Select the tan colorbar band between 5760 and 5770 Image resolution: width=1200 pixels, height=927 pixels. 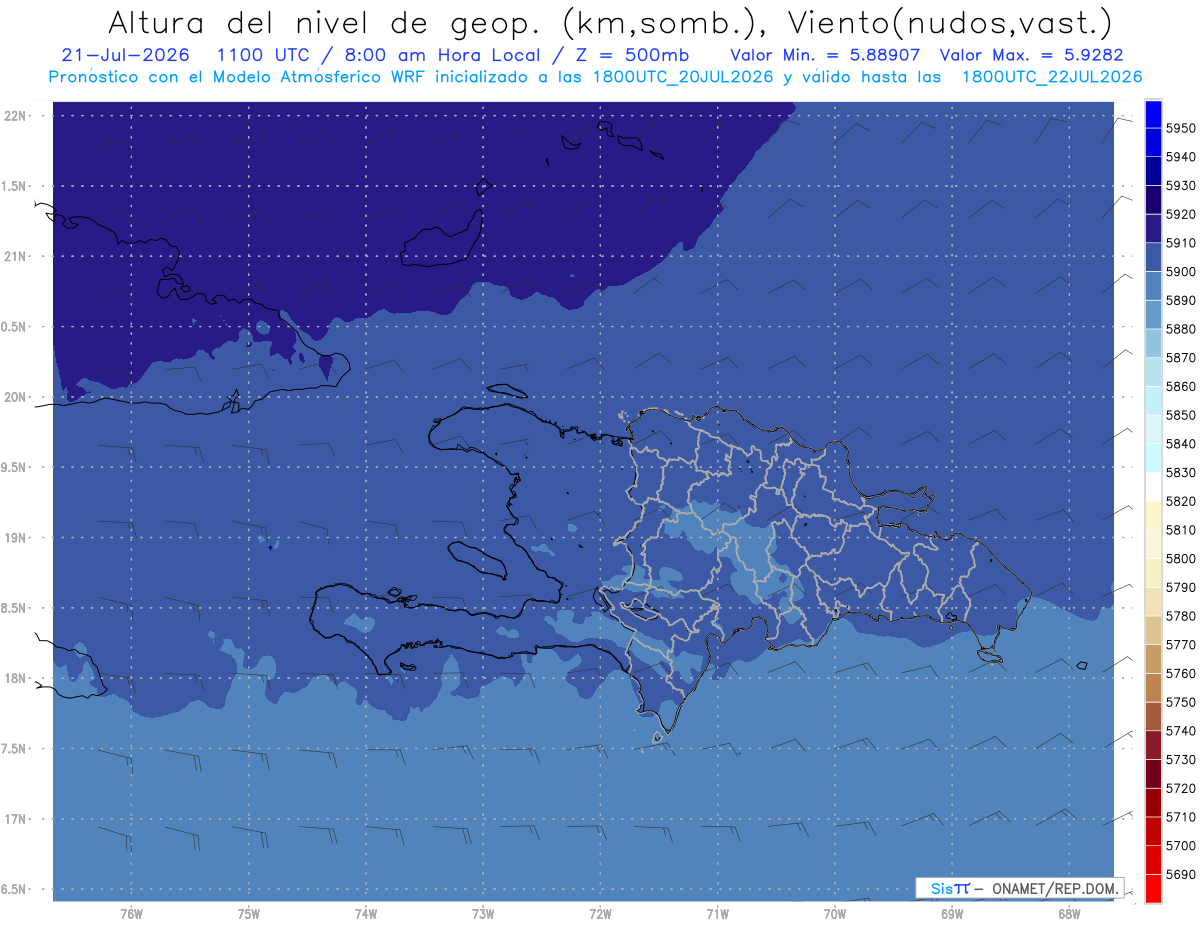1153,659
